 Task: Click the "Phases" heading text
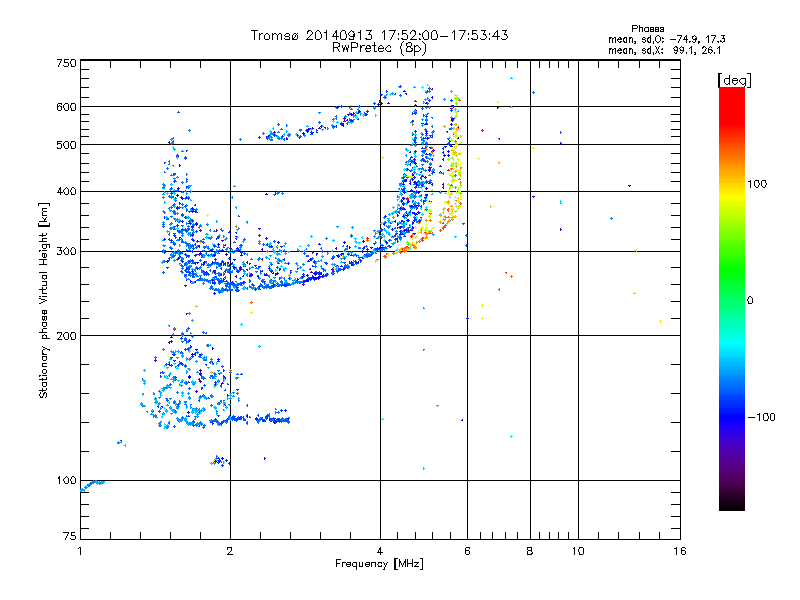(647, 29)
